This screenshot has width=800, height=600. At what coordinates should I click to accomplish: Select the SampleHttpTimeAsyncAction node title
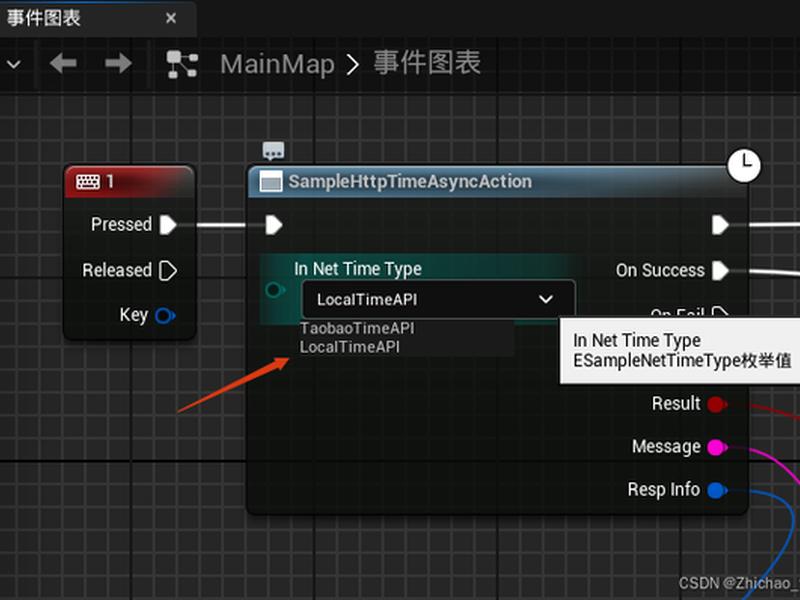tap(410, 182)
